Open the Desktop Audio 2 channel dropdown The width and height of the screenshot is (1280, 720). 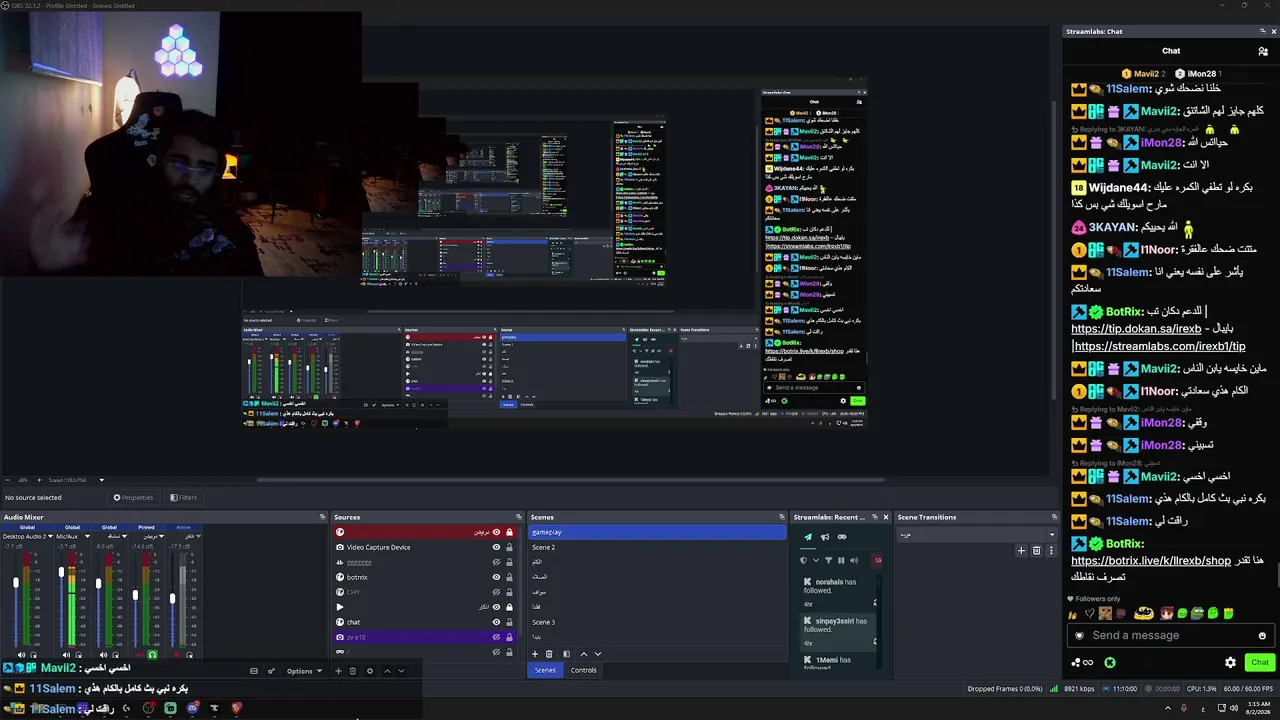(50, 537)
